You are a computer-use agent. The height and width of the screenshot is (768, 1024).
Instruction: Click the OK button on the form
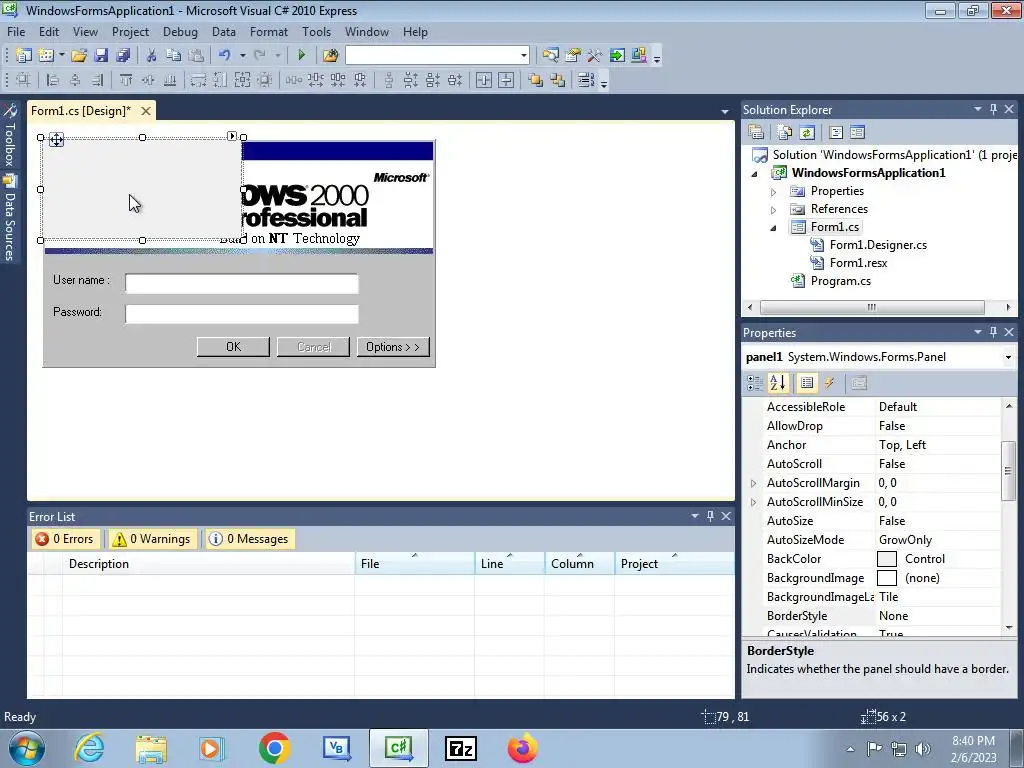pyautogui.click(x=233, y=347)
